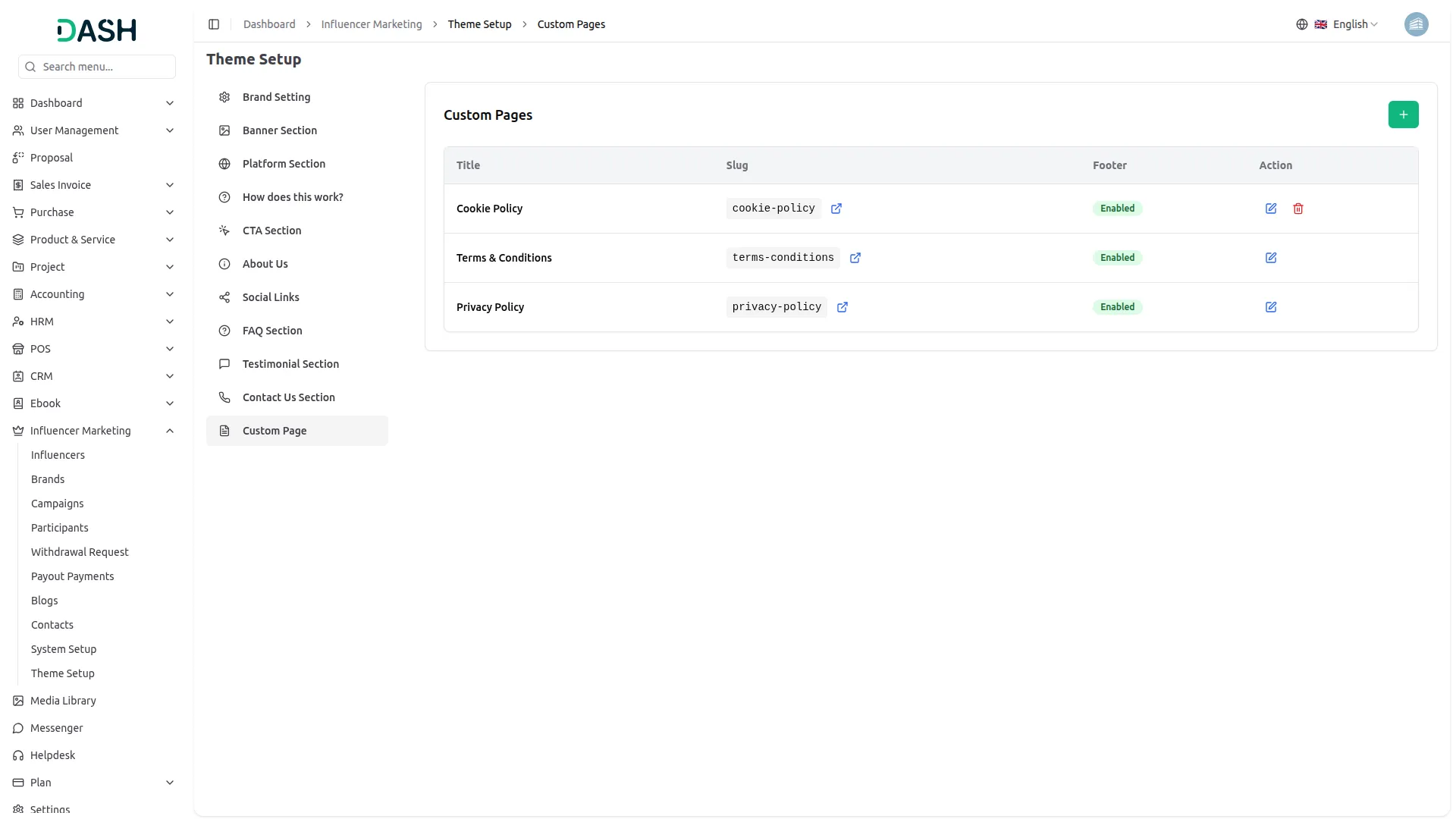Viewport: 1456px width, 819px height.
Task: Delete the Cookie Policy page
Action: pos(1298,209)
